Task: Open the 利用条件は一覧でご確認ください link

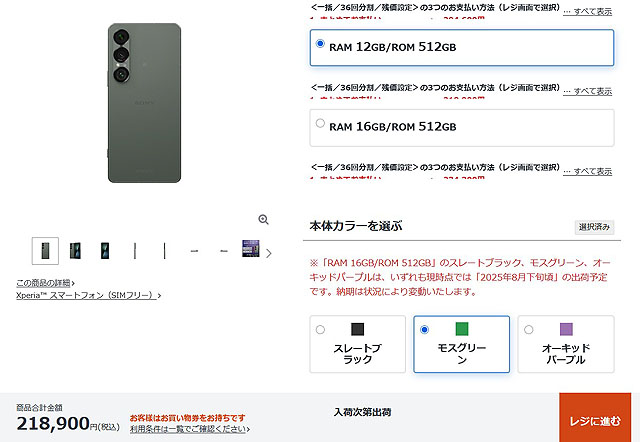Action: [190, 429]
